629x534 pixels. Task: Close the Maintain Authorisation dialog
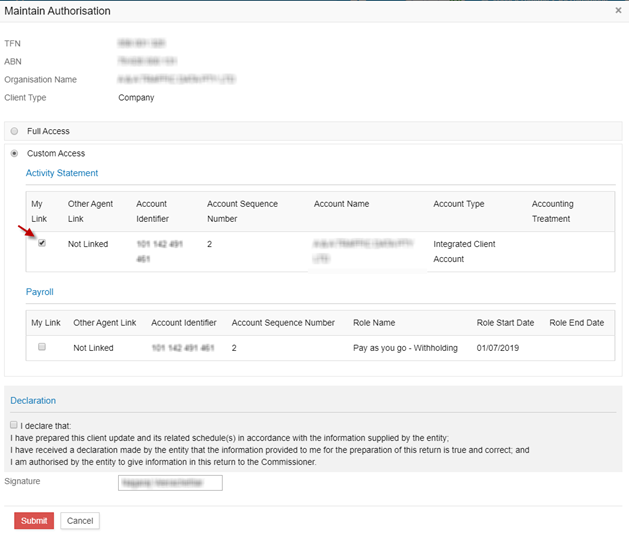coord(617,10)
